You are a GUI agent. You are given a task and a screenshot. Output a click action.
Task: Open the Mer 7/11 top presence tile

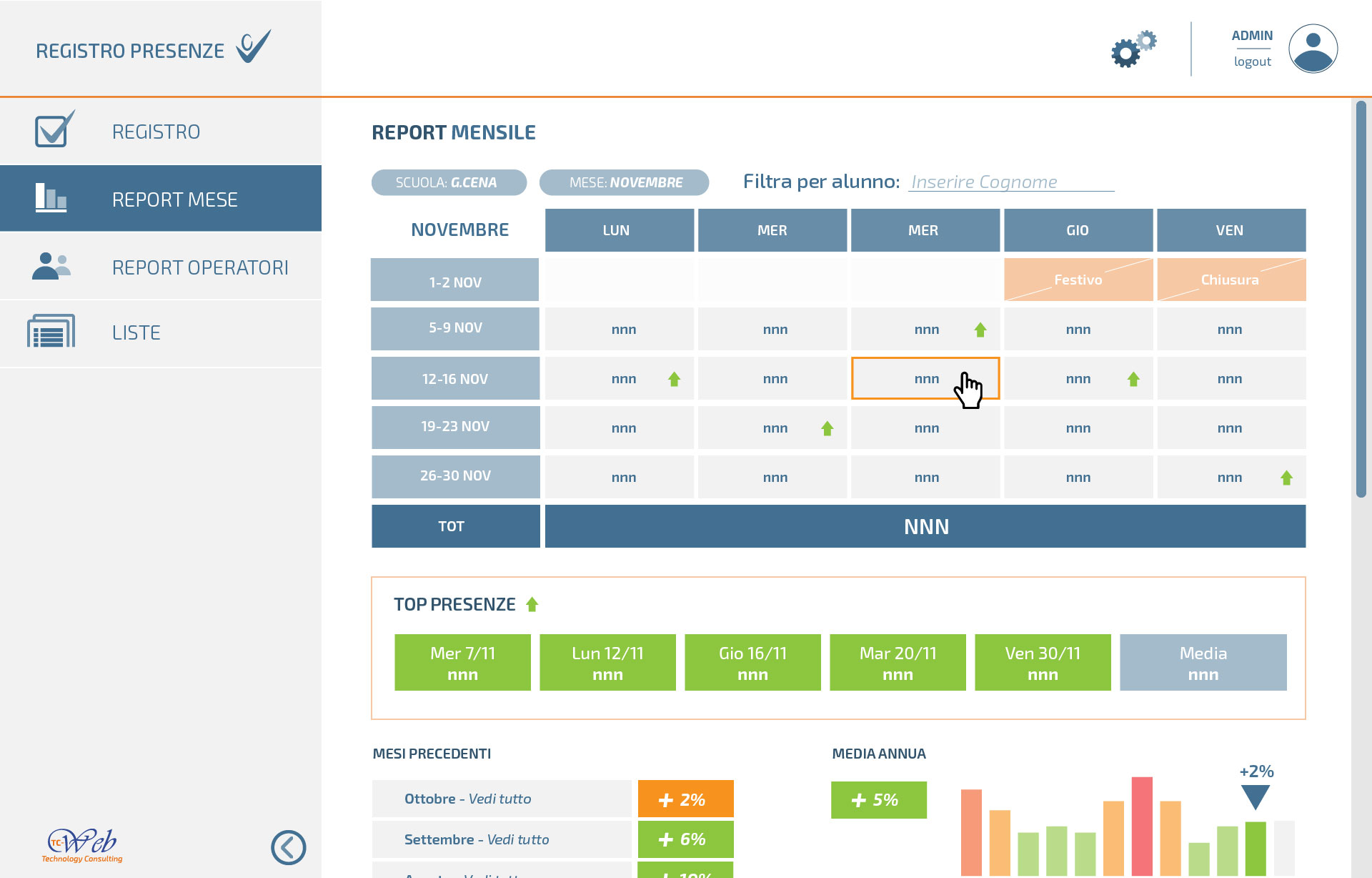[462, 662]
